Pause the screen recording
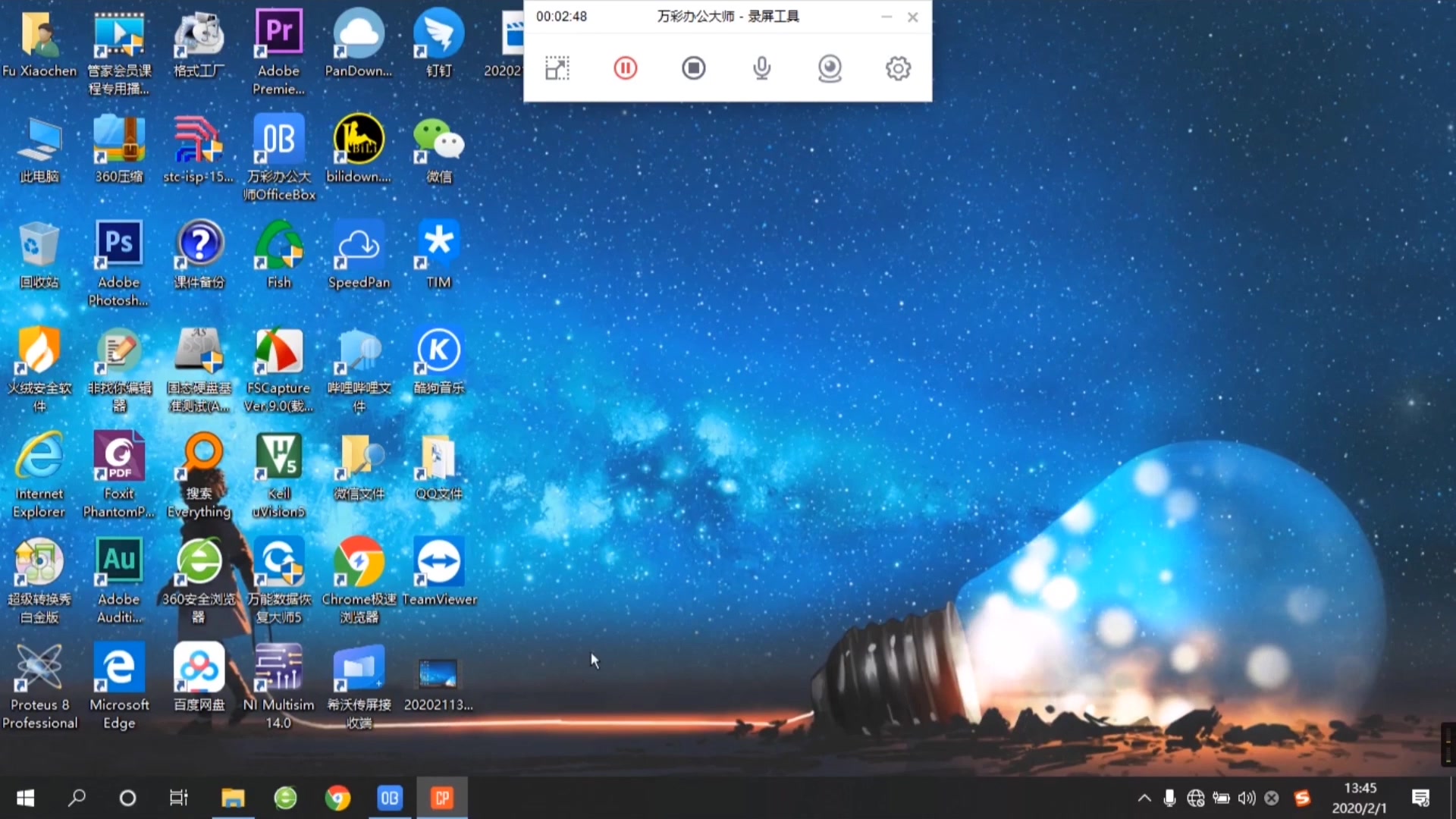Viewport: 1456px width, 819px height. [625, 68]
